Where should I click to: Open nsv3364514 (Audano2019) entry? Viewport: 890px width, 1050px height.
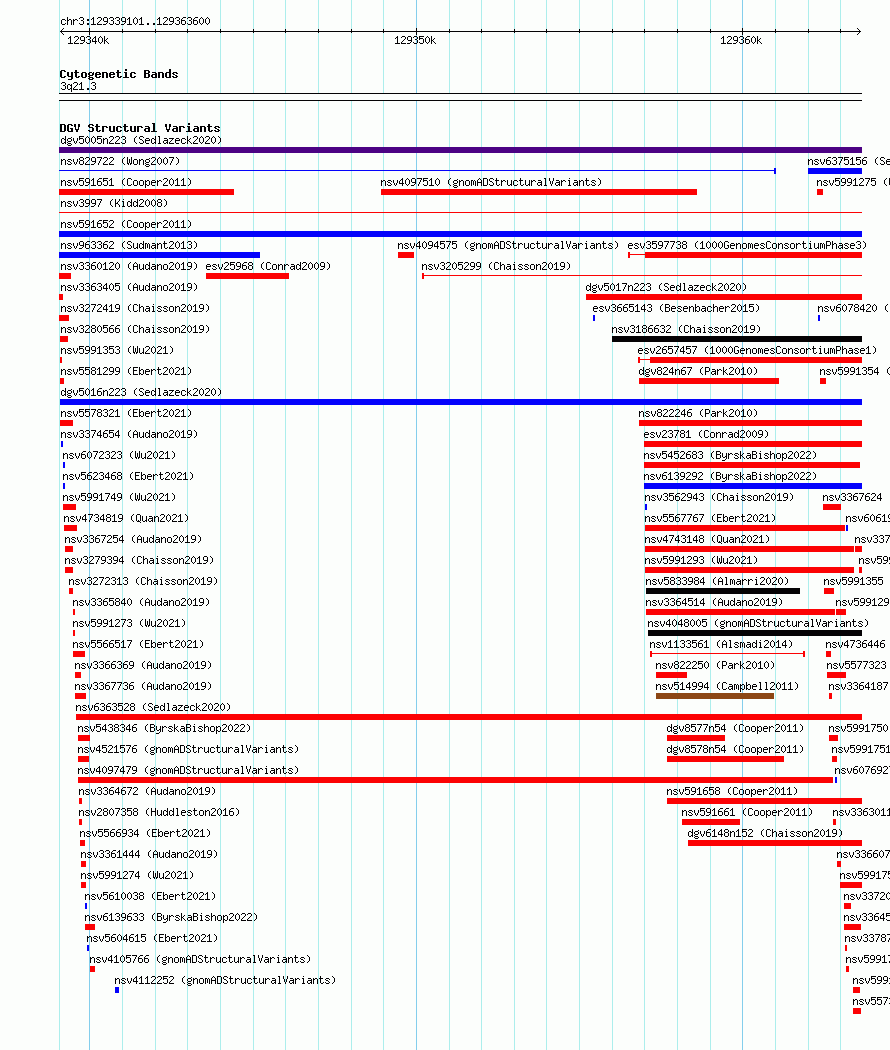714,602
